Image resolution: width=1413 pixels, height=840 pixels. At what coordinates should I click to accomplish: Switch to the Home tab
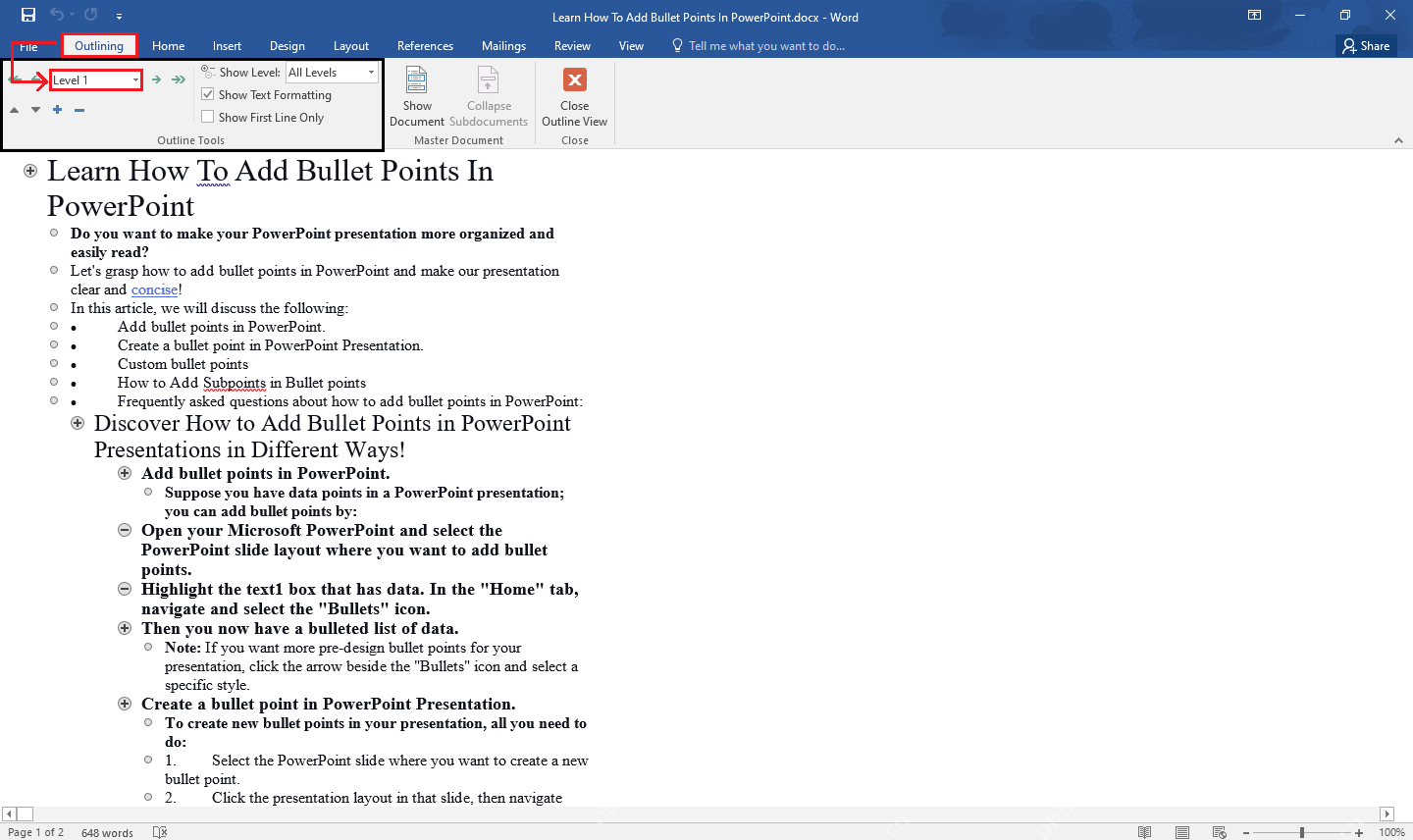[x=168, y=46]
